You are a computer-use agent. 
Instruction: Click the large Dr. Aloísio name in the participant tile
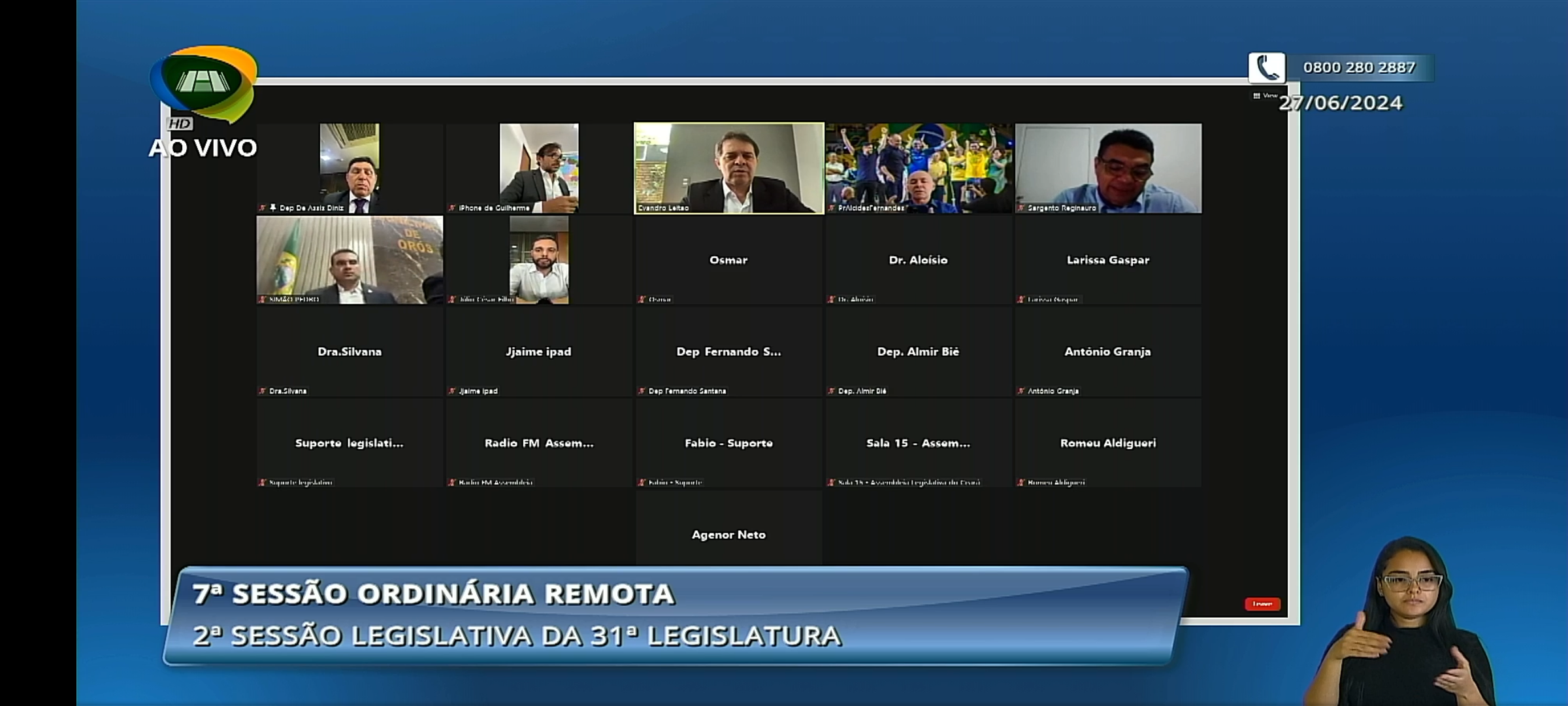918,260
